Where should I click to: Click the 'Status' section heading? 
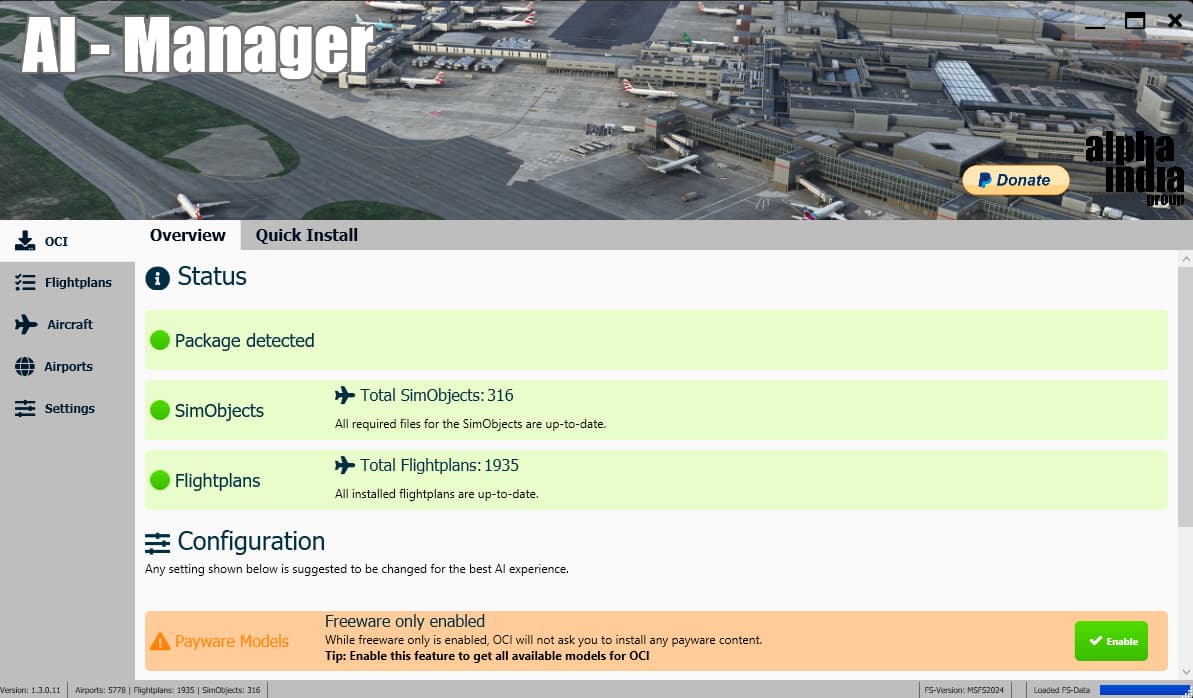[212, 276]
